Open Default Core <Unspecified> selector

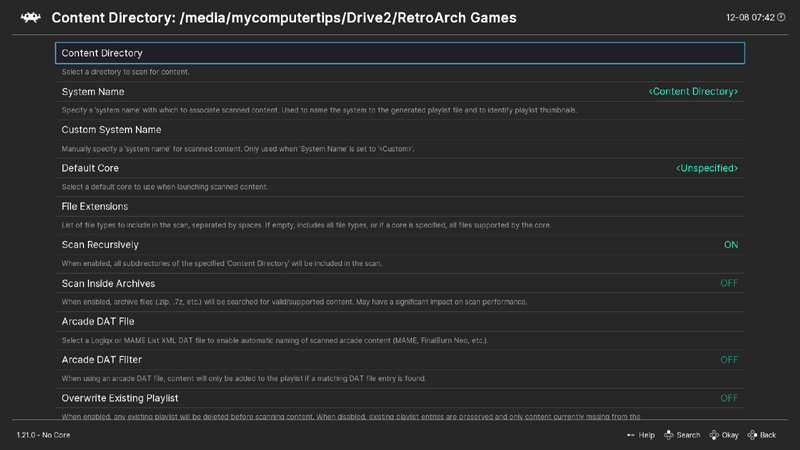pos(706,168)
